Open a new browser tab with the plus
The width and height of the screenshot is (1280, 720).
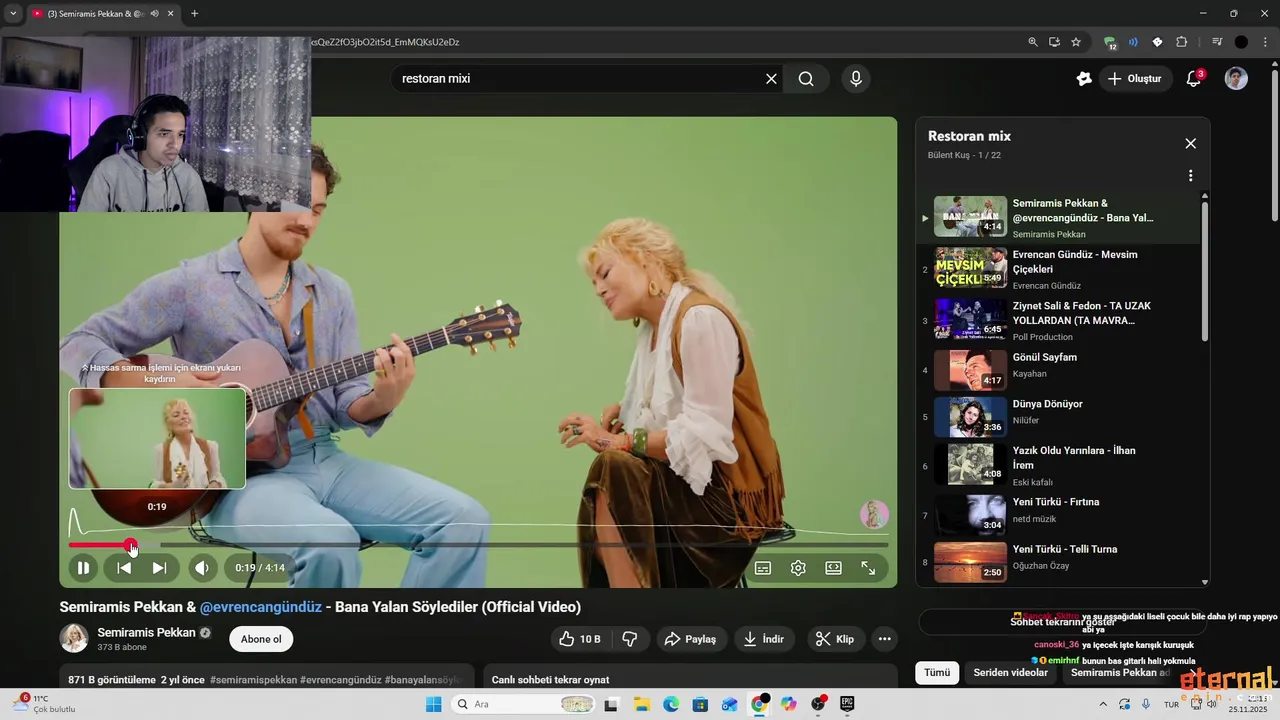click(194, 13)
